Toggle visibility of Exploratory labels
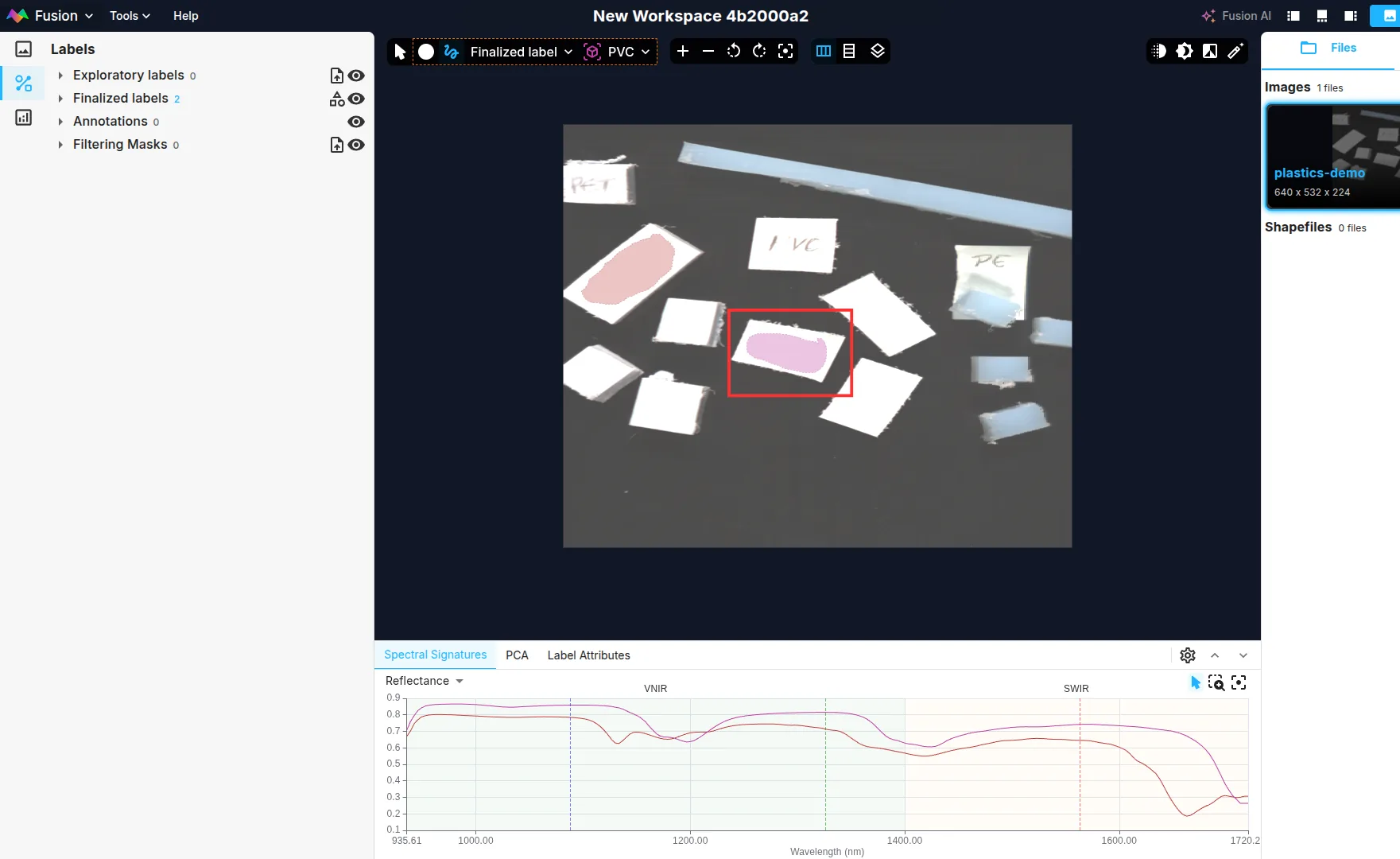This screenshot has height=859, width=1400. pos(357,76)
